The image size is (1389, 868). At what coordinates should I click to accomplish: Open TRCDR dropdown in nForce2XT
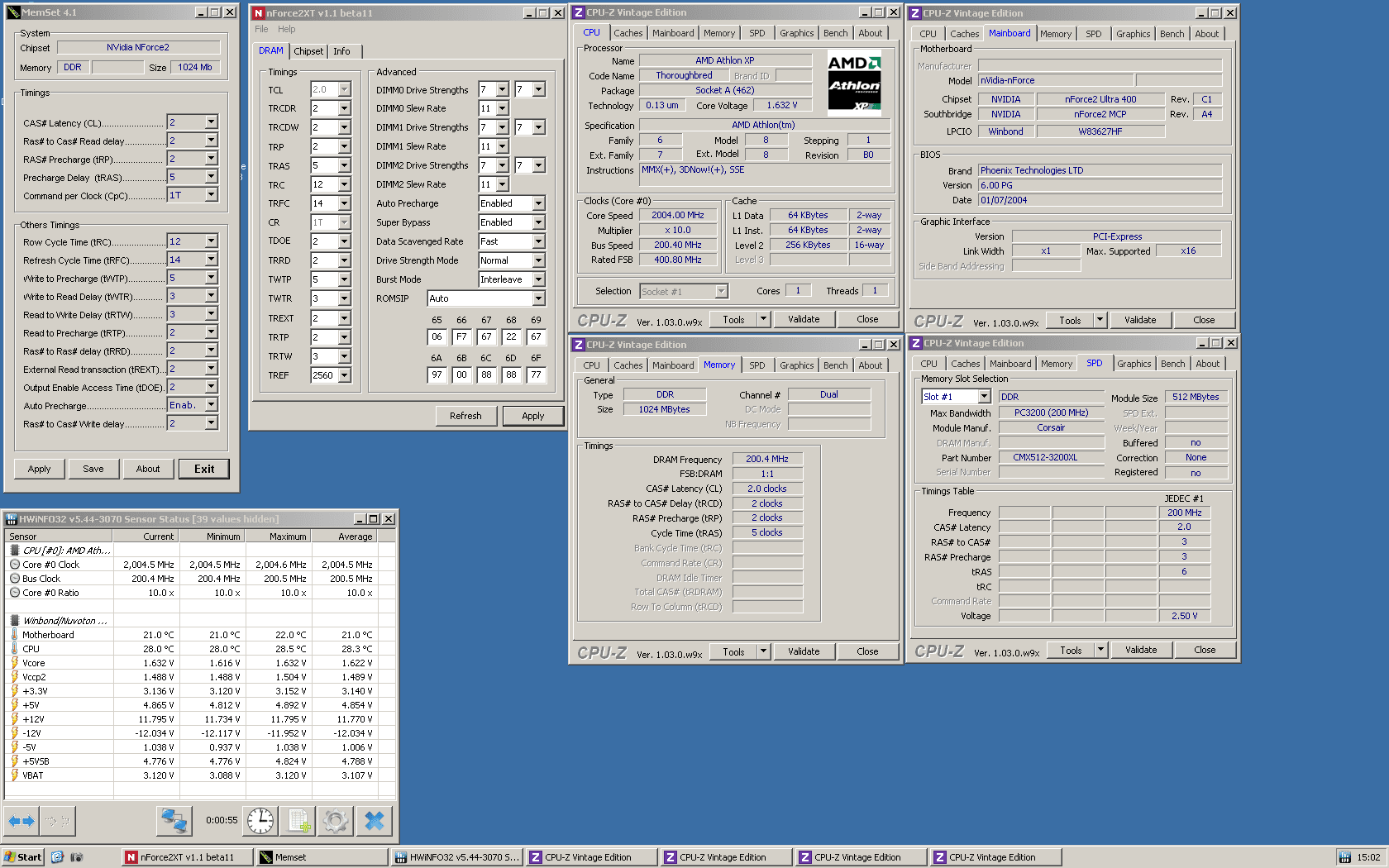(x=344, y=108)
